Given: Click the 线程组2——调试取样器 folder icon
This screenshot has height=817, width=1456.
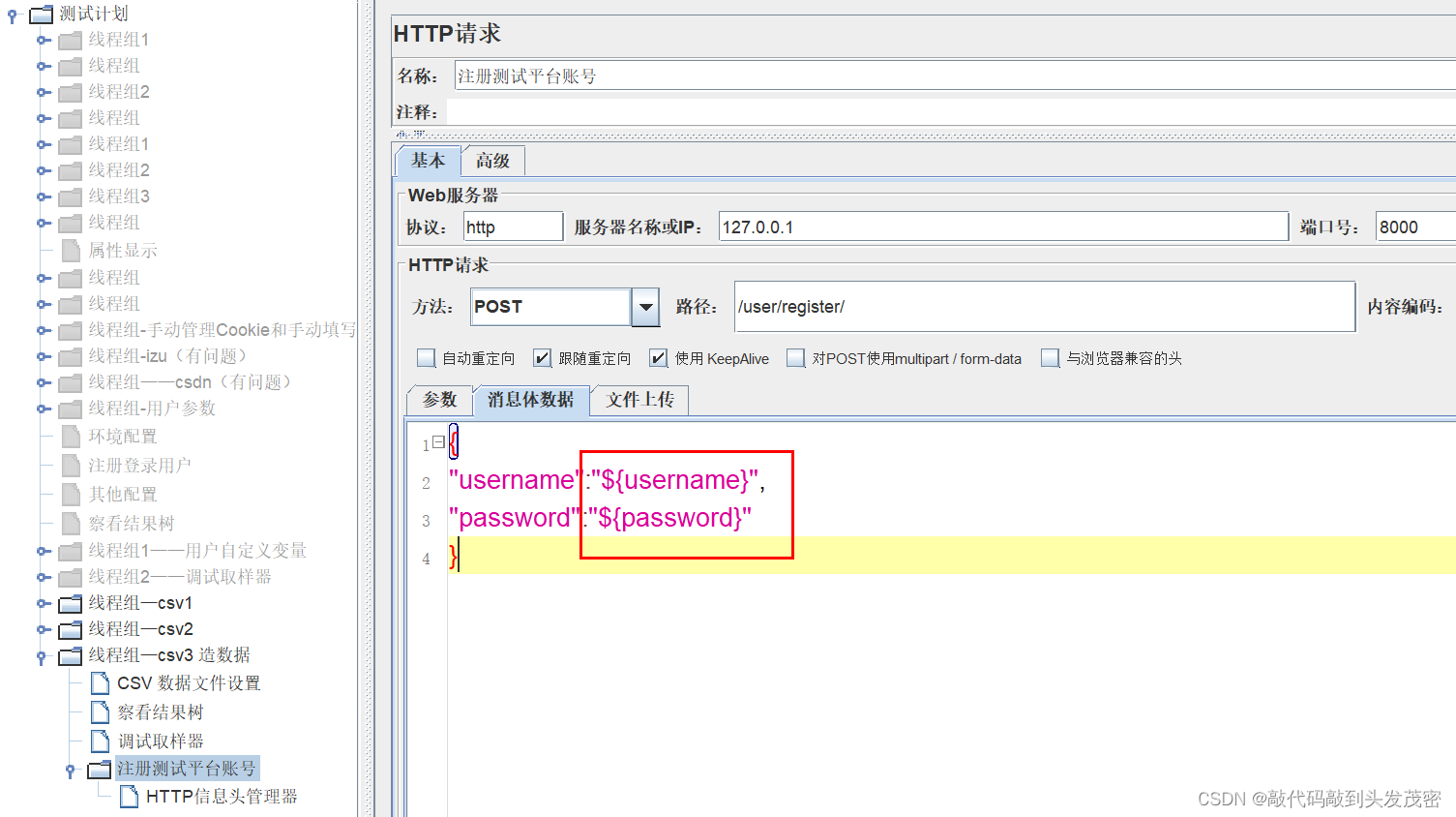Looking at the screenshot, I should pyautogui.click(x=70, y=578).
